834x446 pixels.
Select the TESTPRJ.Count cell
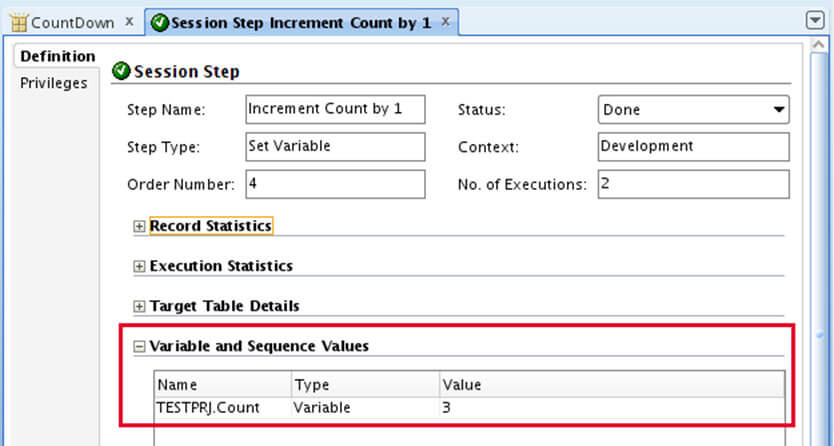tap(222, 408)
